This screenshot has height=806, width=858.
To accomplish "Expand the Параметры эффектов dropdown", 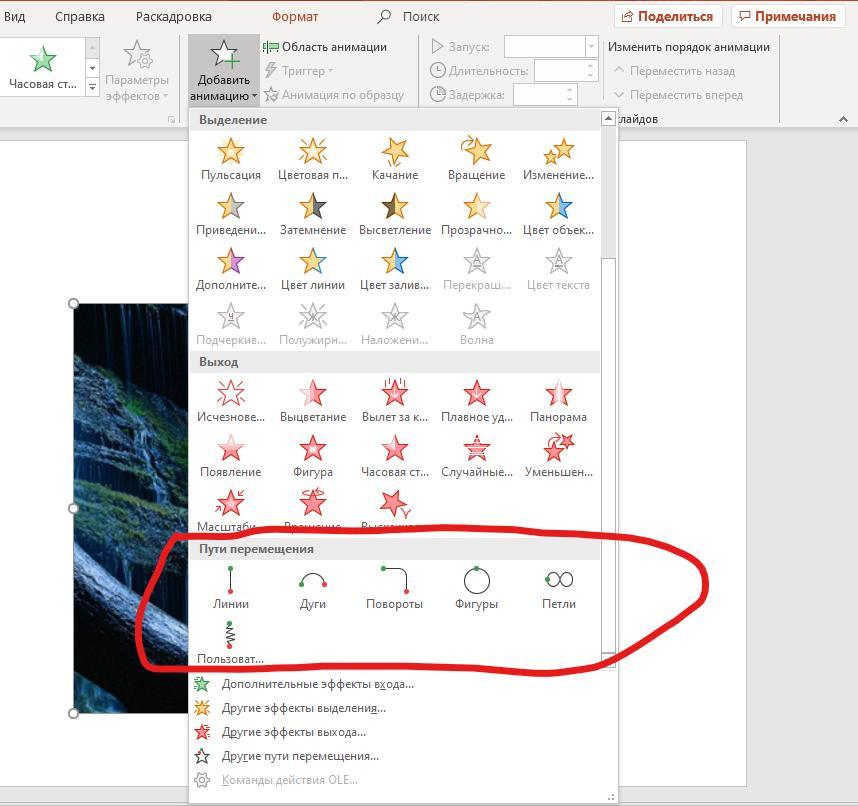I will point(137,70).
